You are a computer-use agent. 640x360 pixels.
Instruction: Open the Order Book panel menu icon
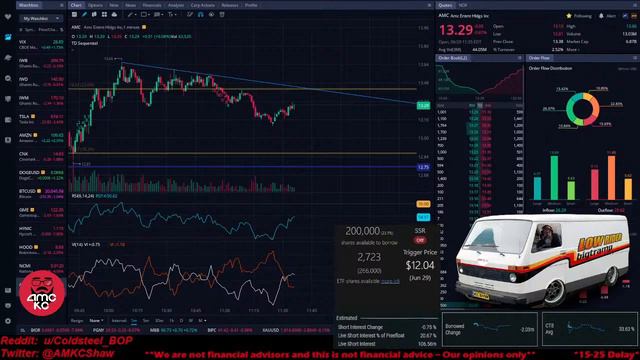[520, 58]
